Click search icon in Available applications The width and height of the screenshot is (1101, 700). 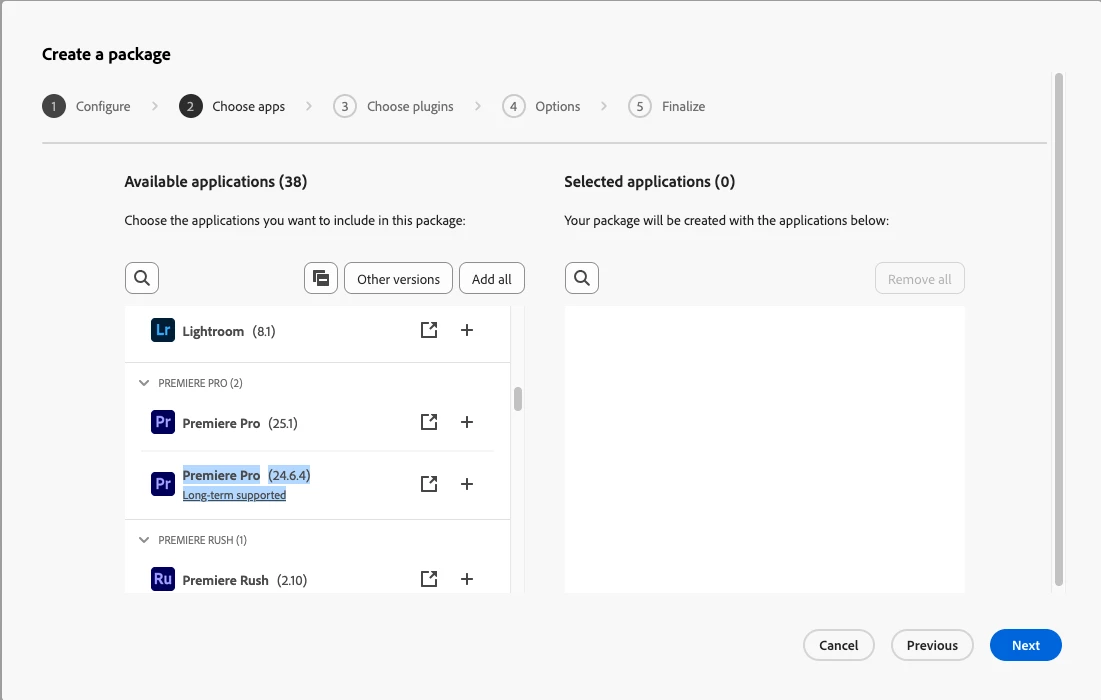click(142, 278)
